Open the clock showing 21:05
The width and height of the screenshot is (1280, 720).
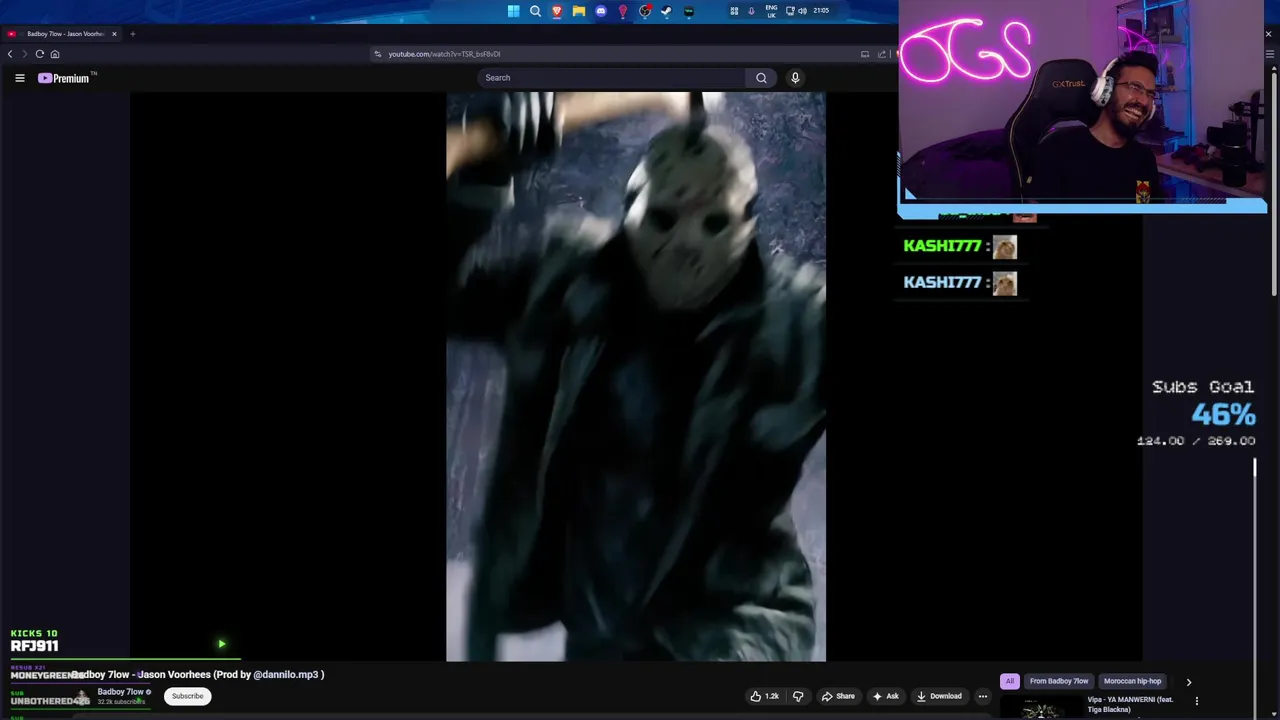click(x=821, y=11)
